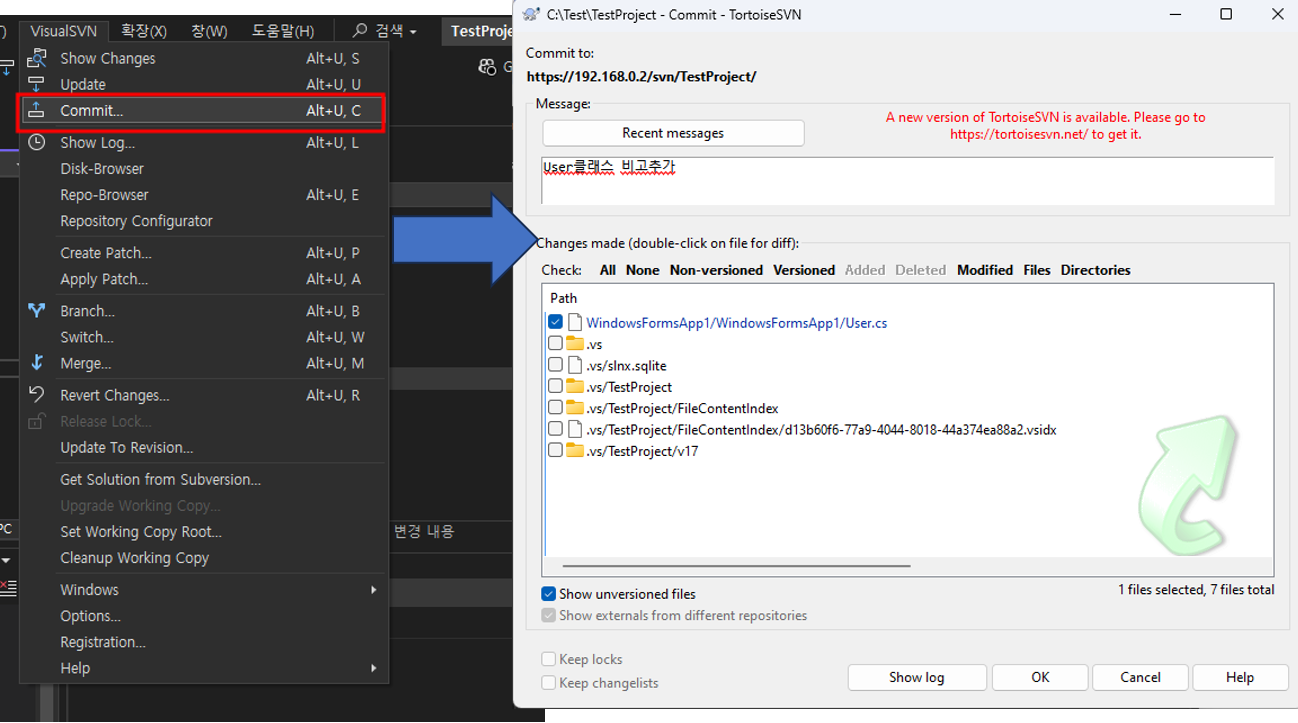Click the All check filter link
This screenshot has height=723, width=1298.
[608, 270]
